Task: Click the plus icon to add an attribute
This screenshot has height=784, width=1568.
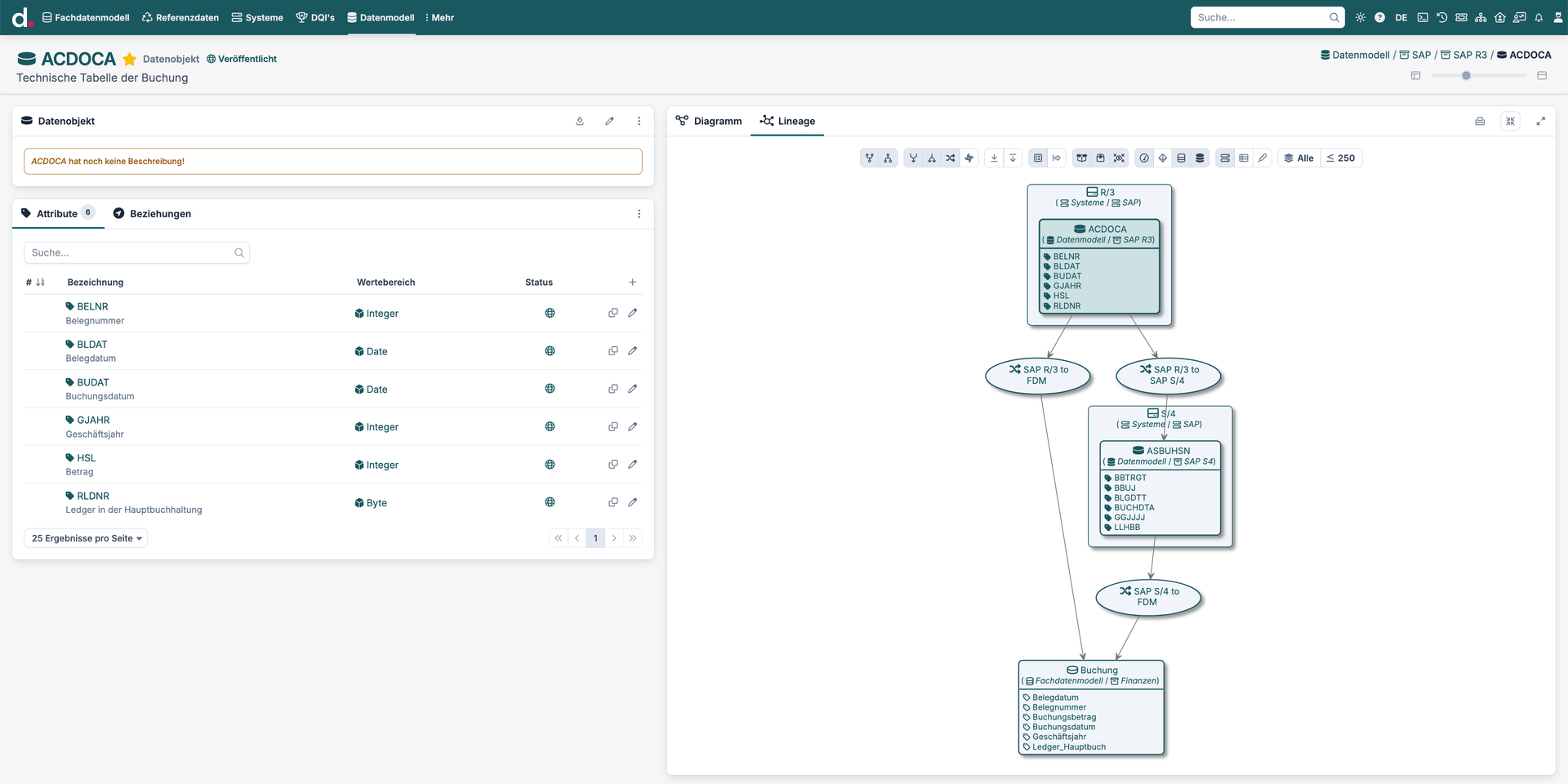Action: point(633,283)
